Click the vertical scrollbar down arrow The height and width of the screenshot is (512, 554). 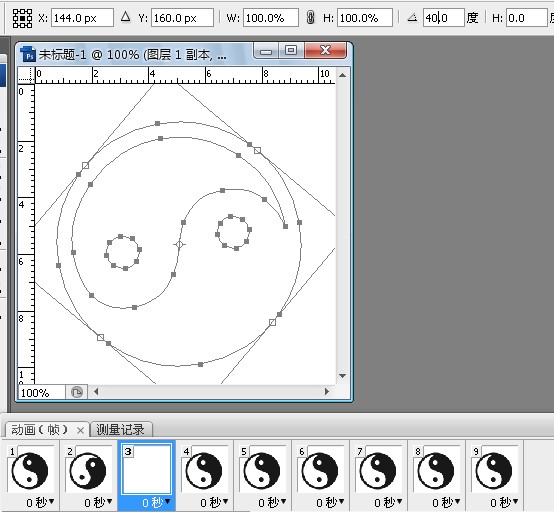(342, 376)
